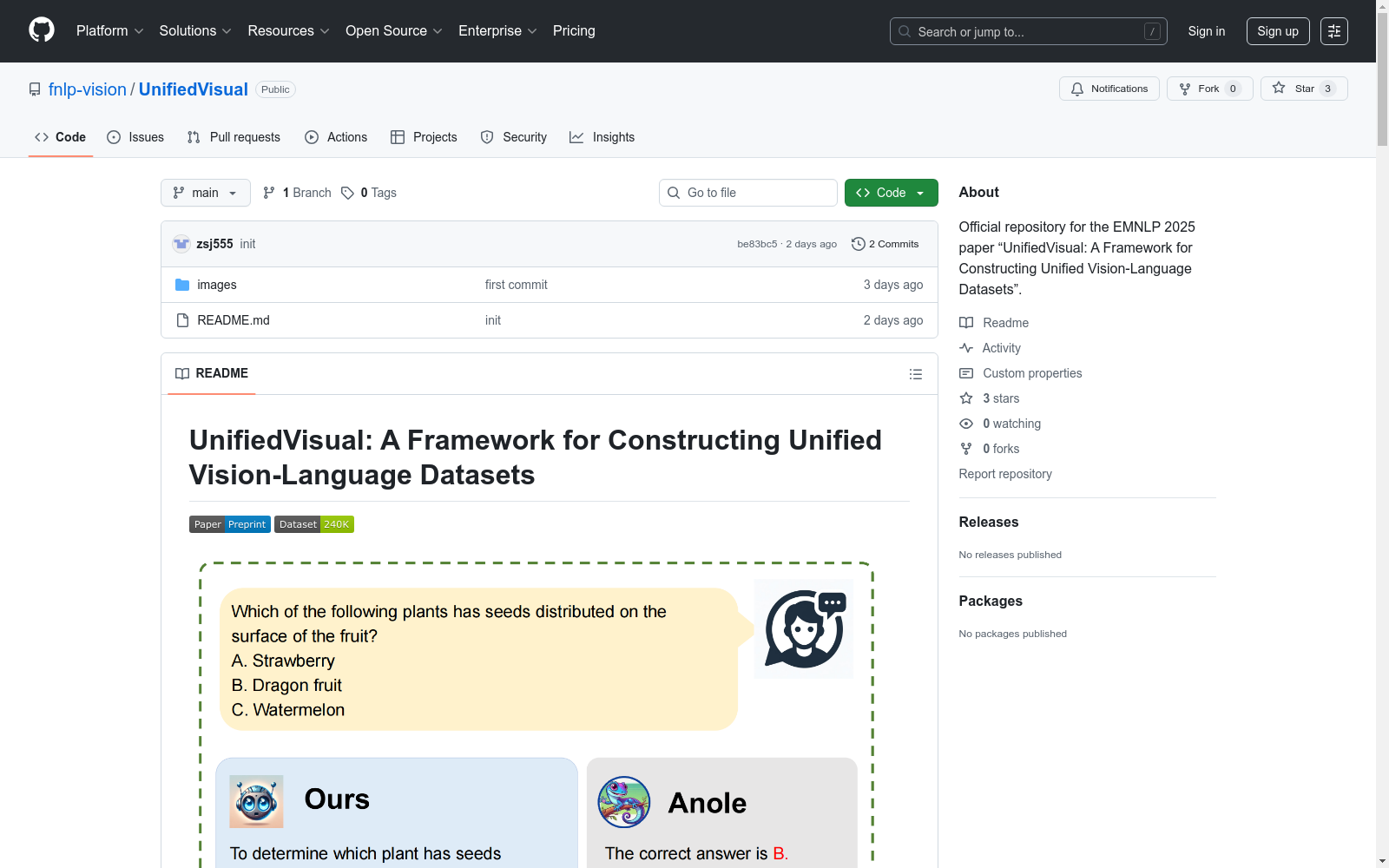Open the Activity link in About
The image size is (1389, 868).
pos(990,348)
